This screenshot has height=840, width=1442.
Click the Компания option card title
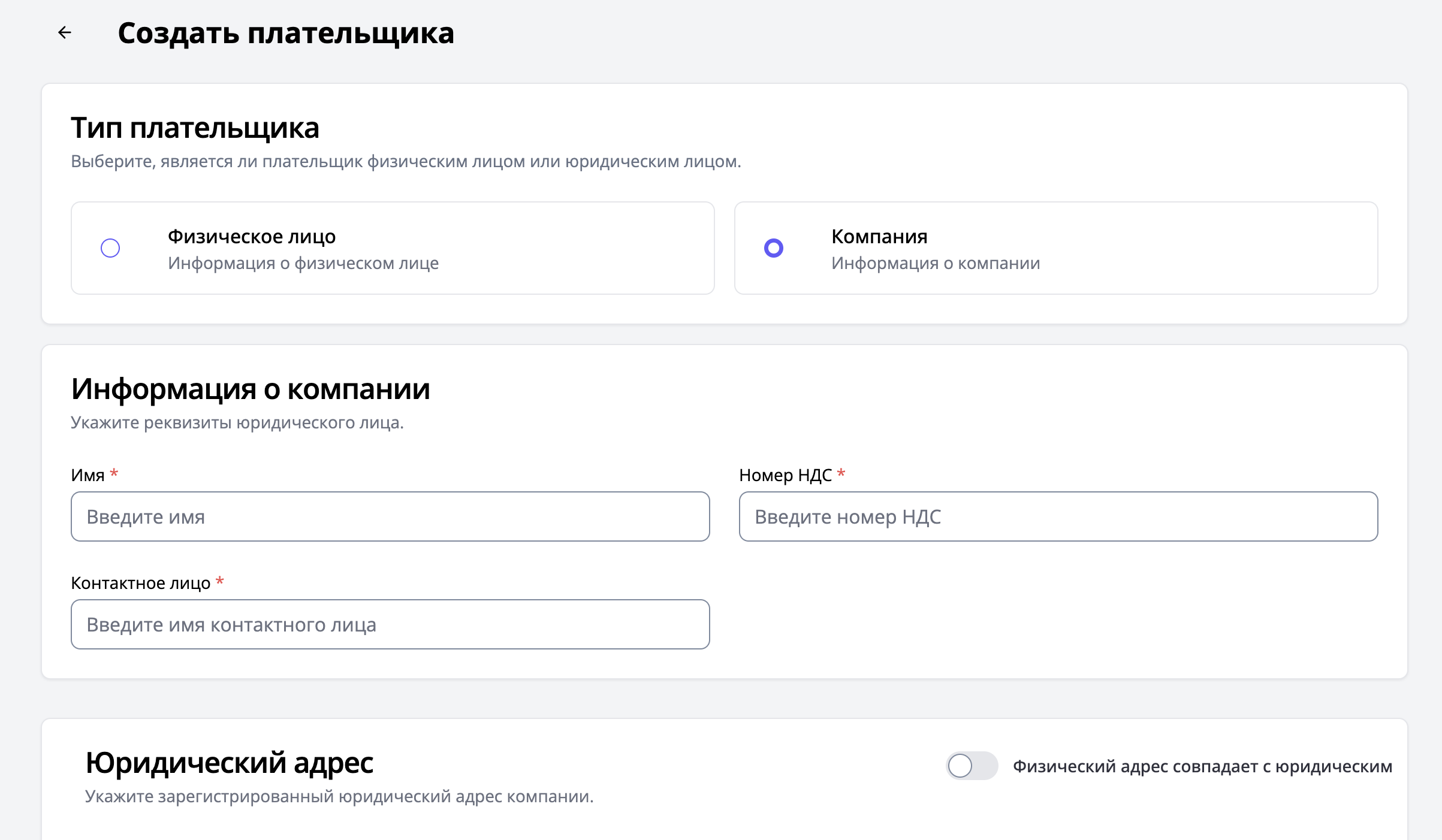pyautogui.click(x=879, y=237)
